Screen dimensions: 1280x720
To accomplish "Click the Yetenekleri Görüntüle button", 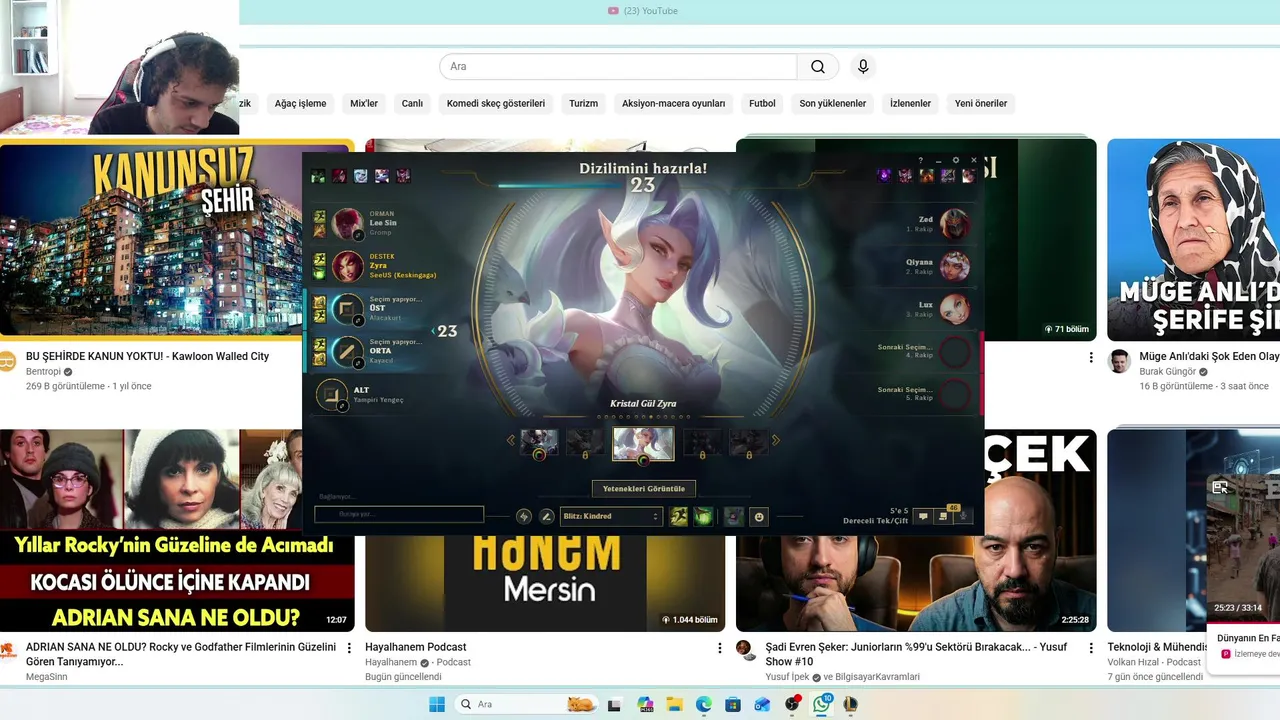I will [643, 488].
